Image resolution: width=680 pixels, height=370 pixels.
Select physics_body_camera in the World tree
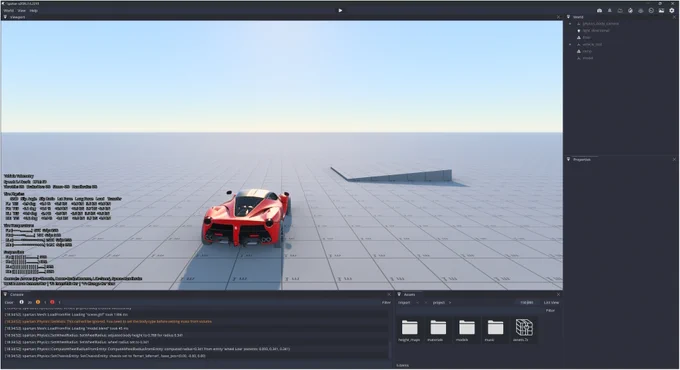[x=601, y=24]
